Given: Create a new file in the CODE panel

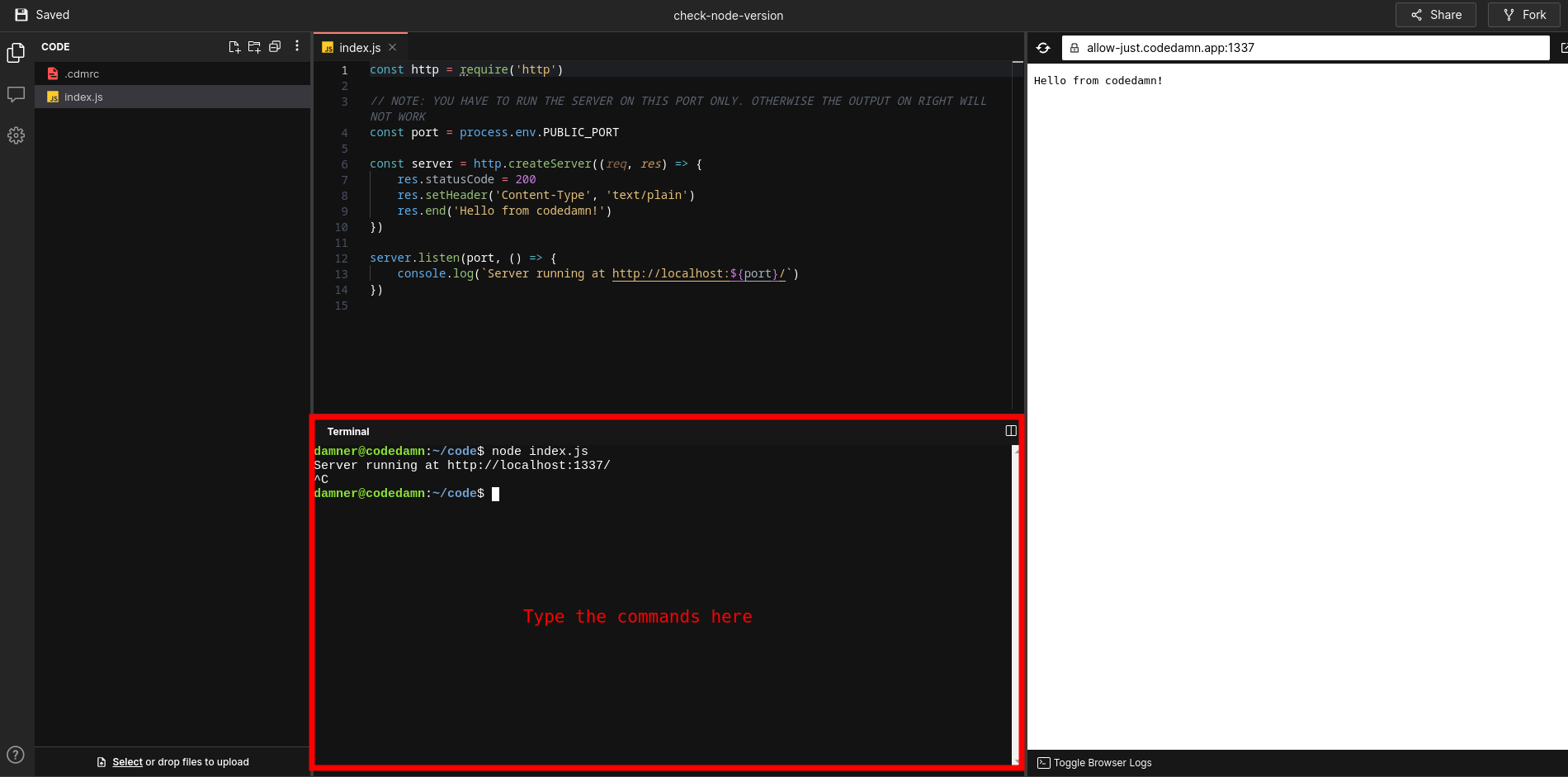Looking at the screenshot, I should pyautogui.click(x=234, y=46).
